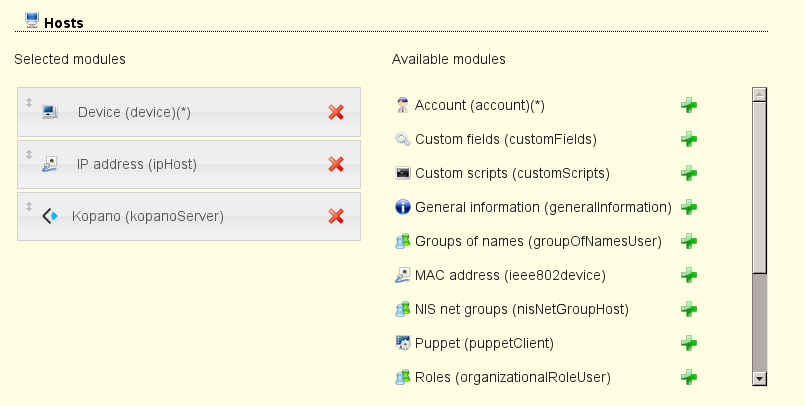Screen dimensions: 805x406
Task: Add the Groups of names module
Action: point(689,241)
